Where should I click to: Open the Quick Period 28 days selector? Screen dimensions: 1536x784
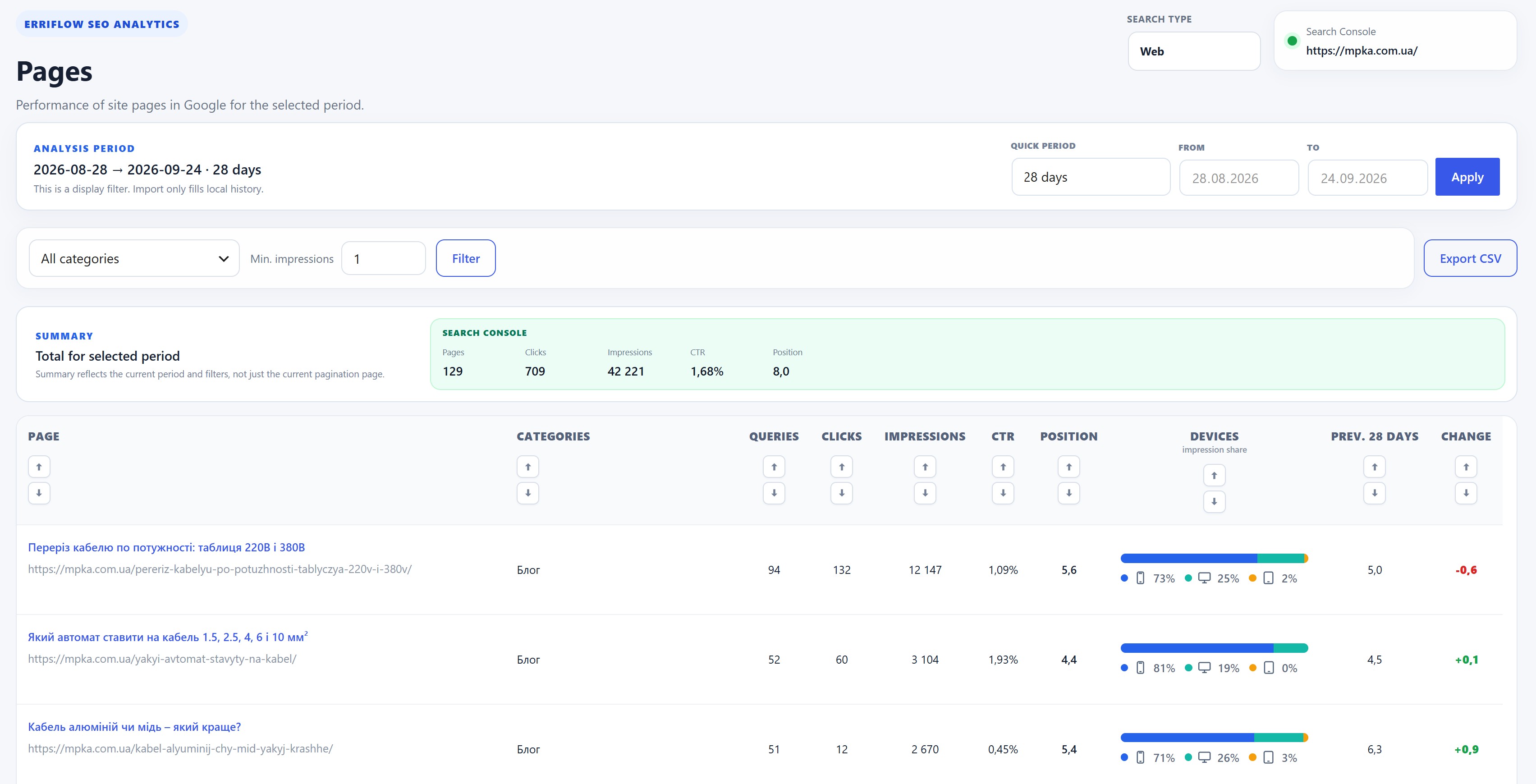point(1091,177)
